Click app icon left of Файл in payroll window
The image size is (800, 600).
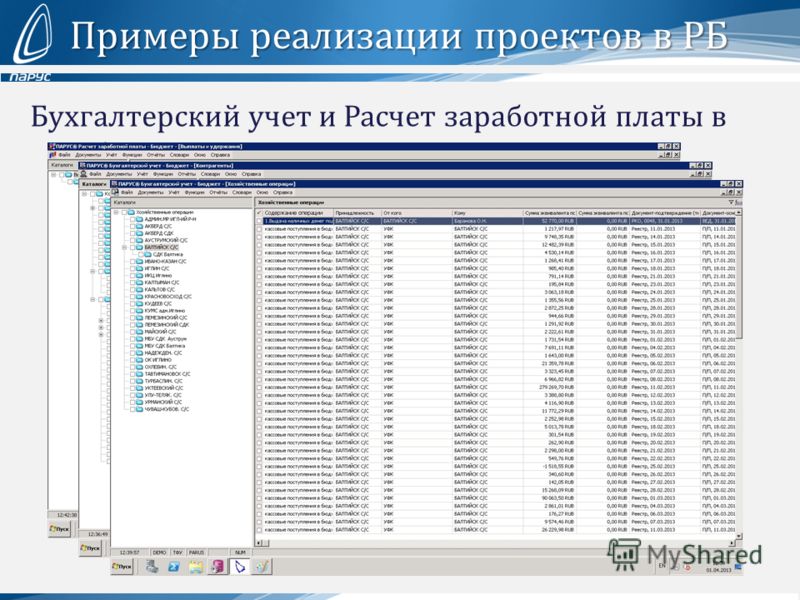(52, 155)
